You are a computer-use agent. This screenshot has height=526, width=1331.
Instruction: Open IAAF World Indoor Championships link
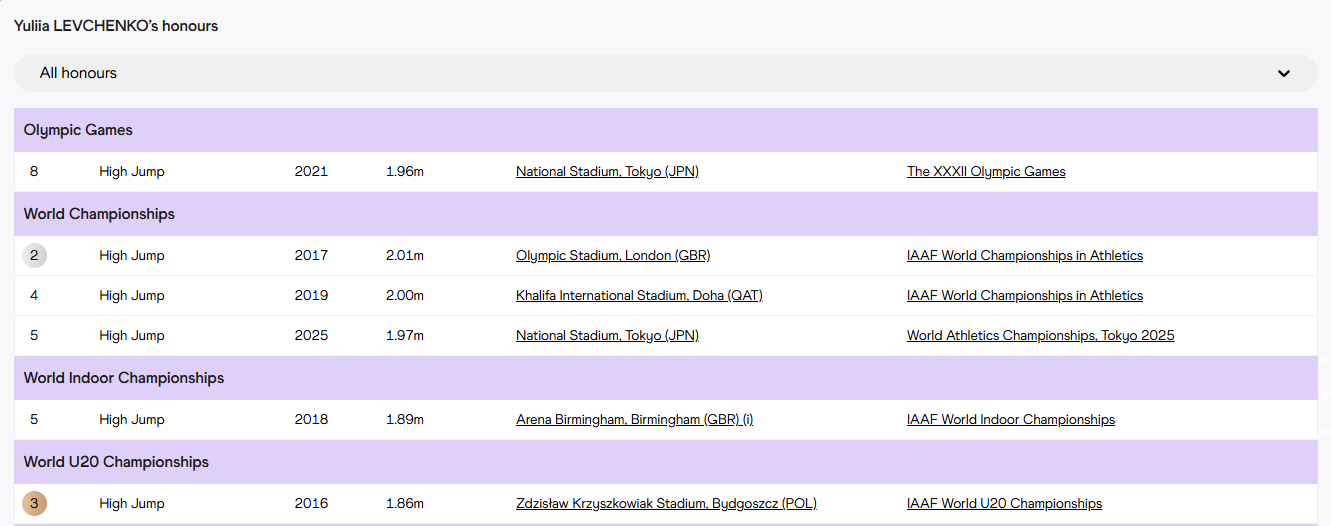coord(1010,420)
